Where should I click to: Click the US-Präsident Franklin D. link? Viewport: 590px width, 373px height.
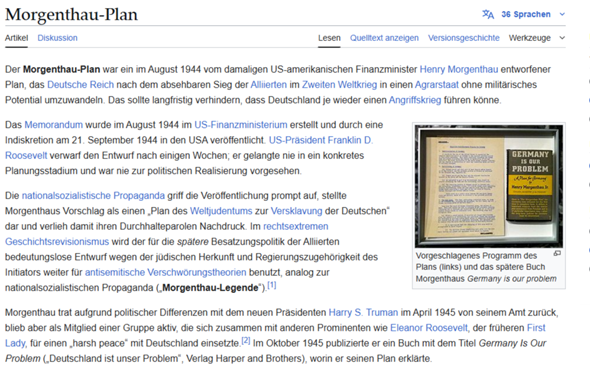tap(321, 140)
